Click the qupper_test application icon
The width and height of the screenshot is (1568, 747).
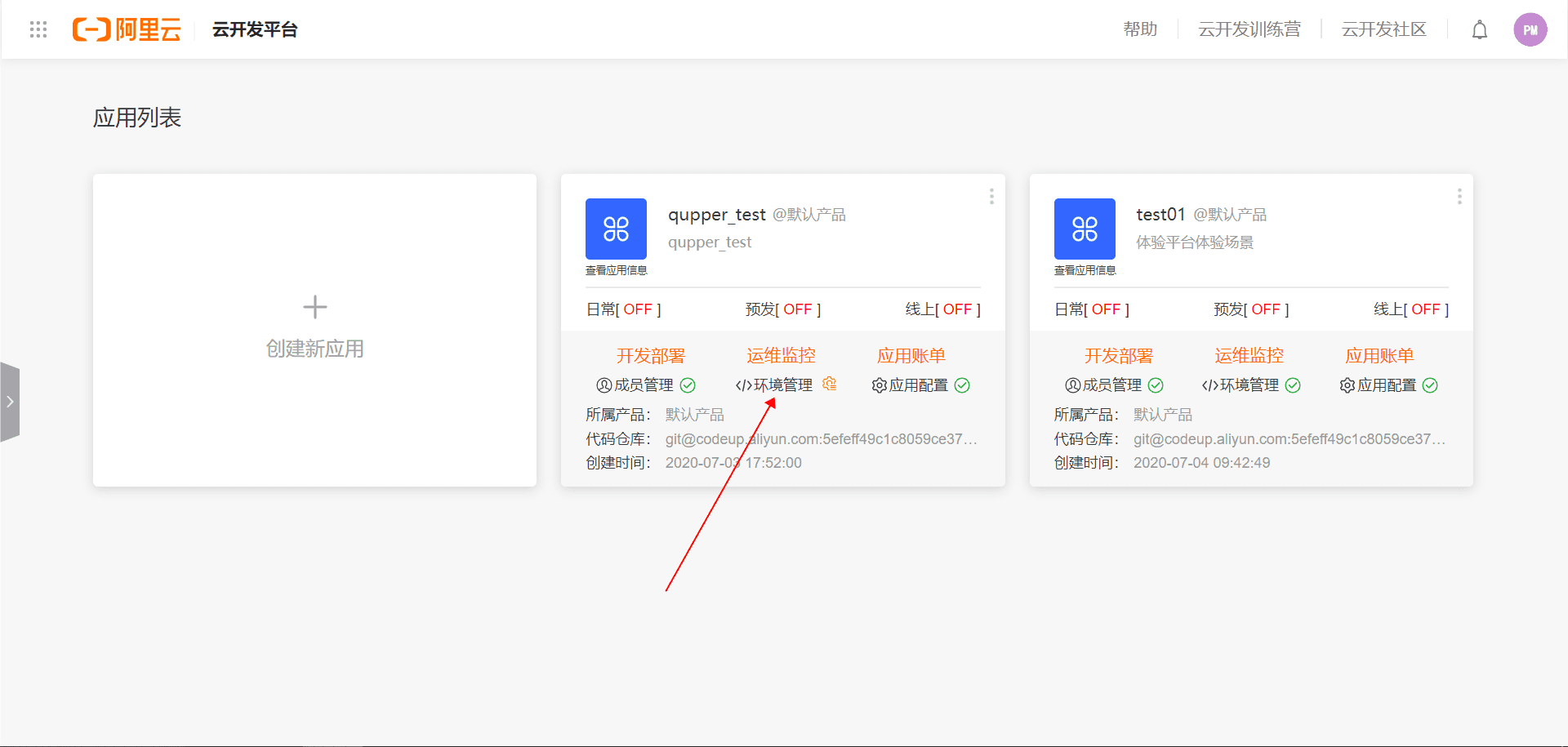point(616,229)
